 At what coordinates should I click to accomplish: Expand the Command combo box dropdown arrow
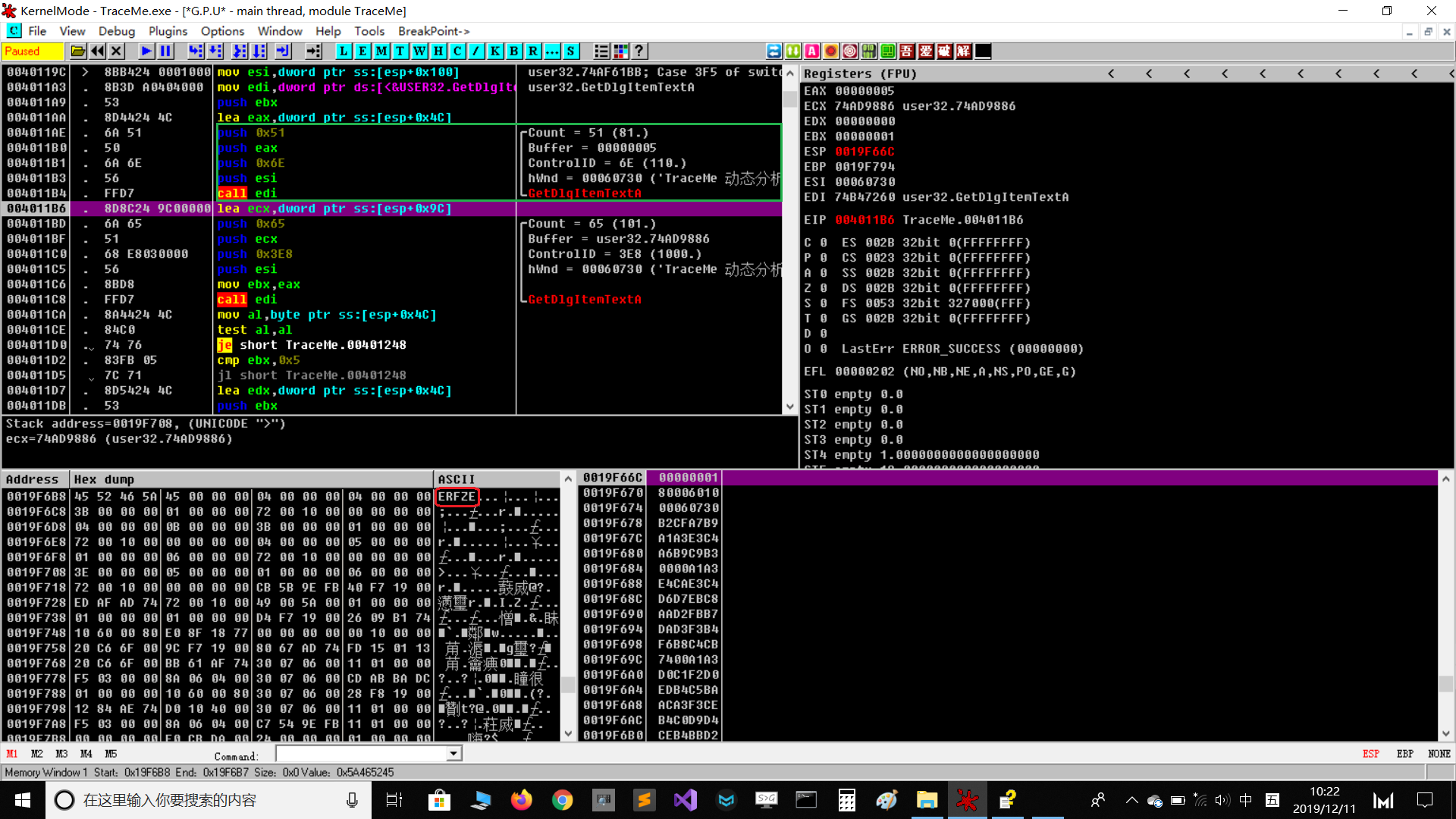(453, 754)
